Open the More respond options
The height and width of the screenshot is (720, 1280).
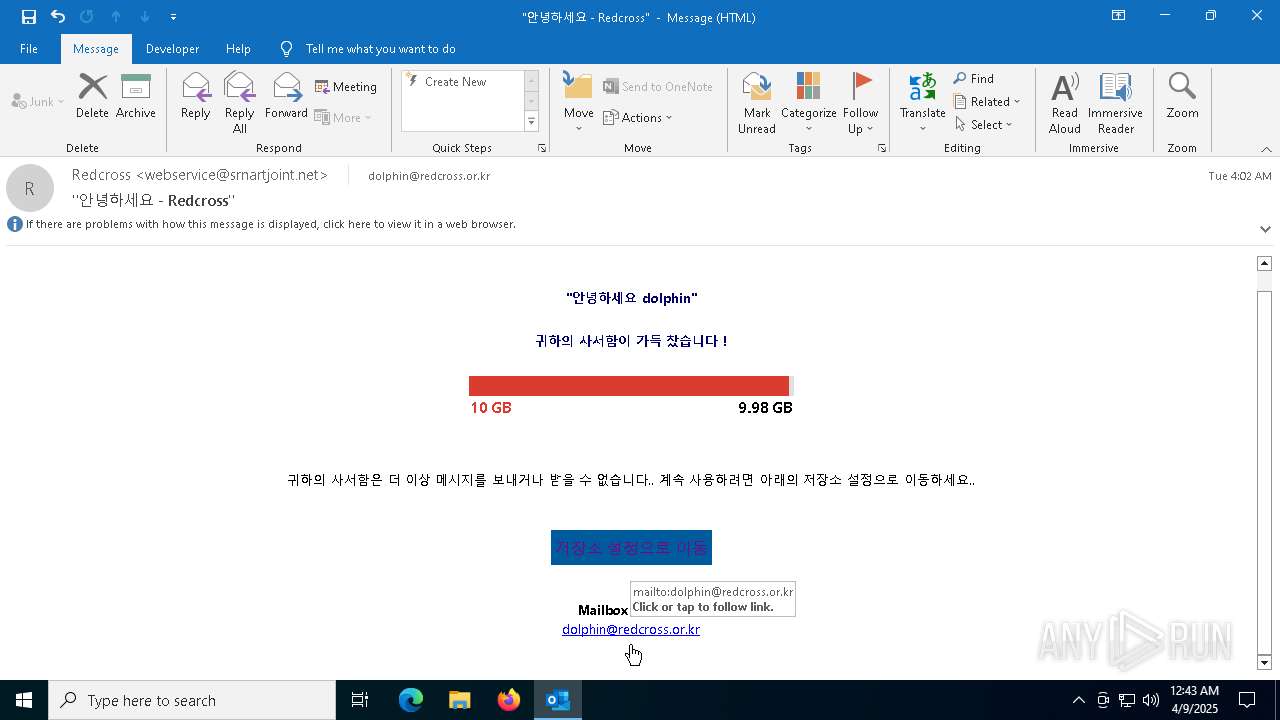pos(343,117)
